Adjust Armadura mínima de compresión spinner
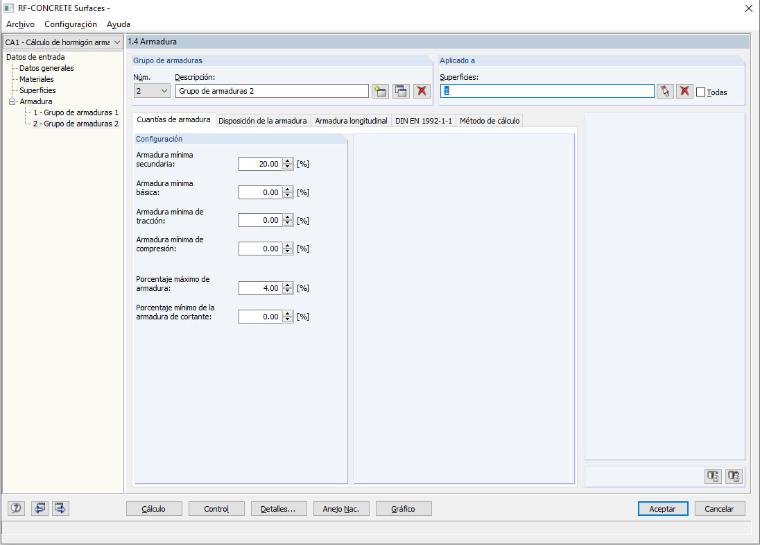The width and height of the screenshot is (760, 545). coord(288,249)
